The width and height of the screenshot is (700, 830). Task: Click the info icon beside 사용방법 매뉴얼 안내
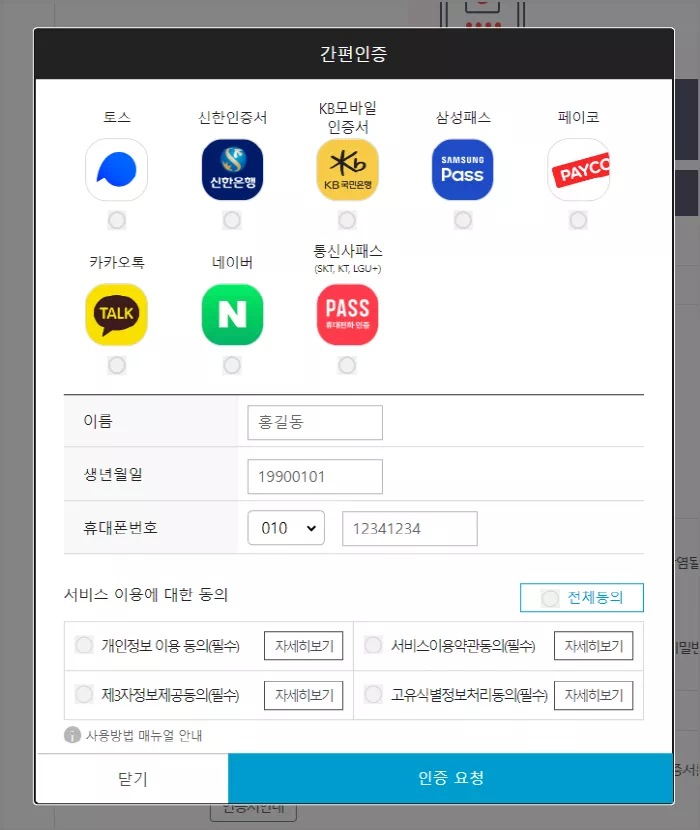(73, 735)
